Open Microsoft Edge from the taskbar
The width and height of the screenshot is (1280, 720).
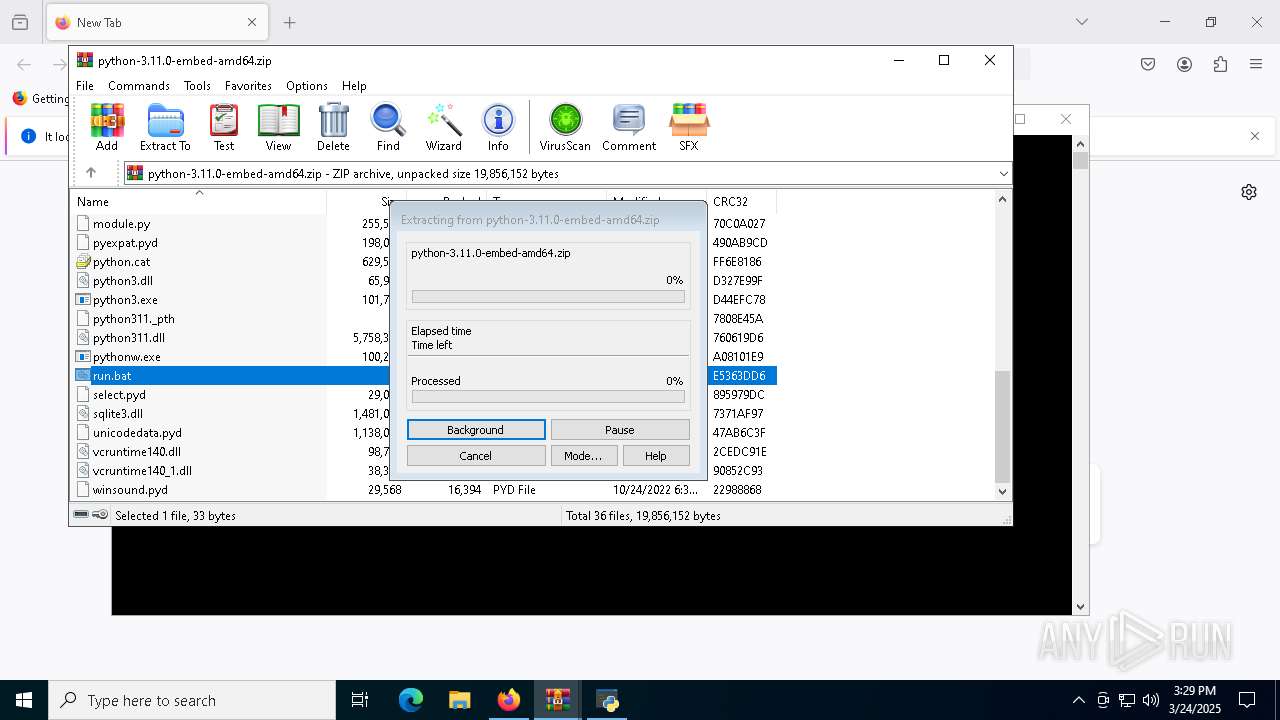[x=411, y=700]
